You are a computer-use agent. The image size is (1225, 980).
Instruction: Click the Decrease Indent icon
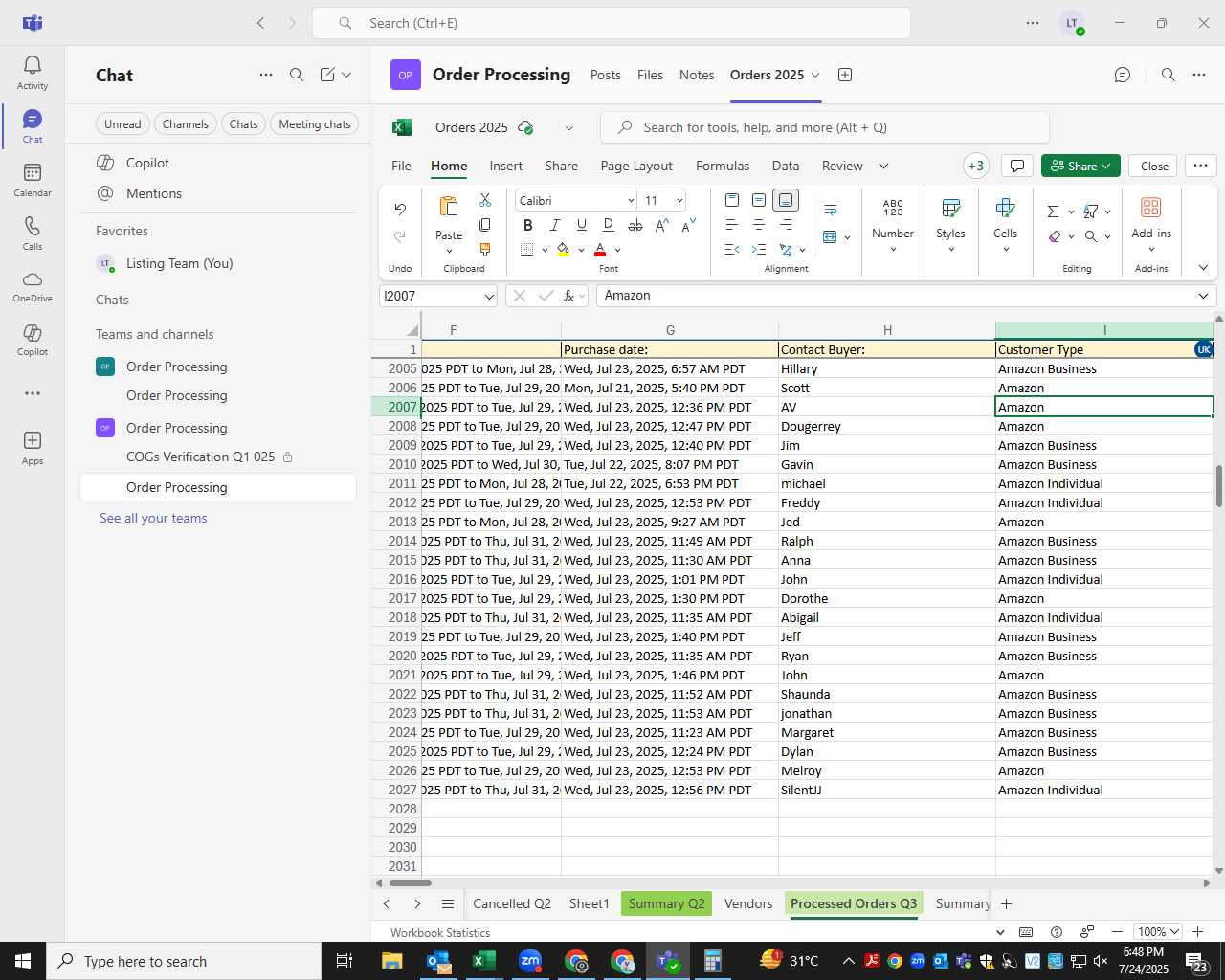pos(732,250)
